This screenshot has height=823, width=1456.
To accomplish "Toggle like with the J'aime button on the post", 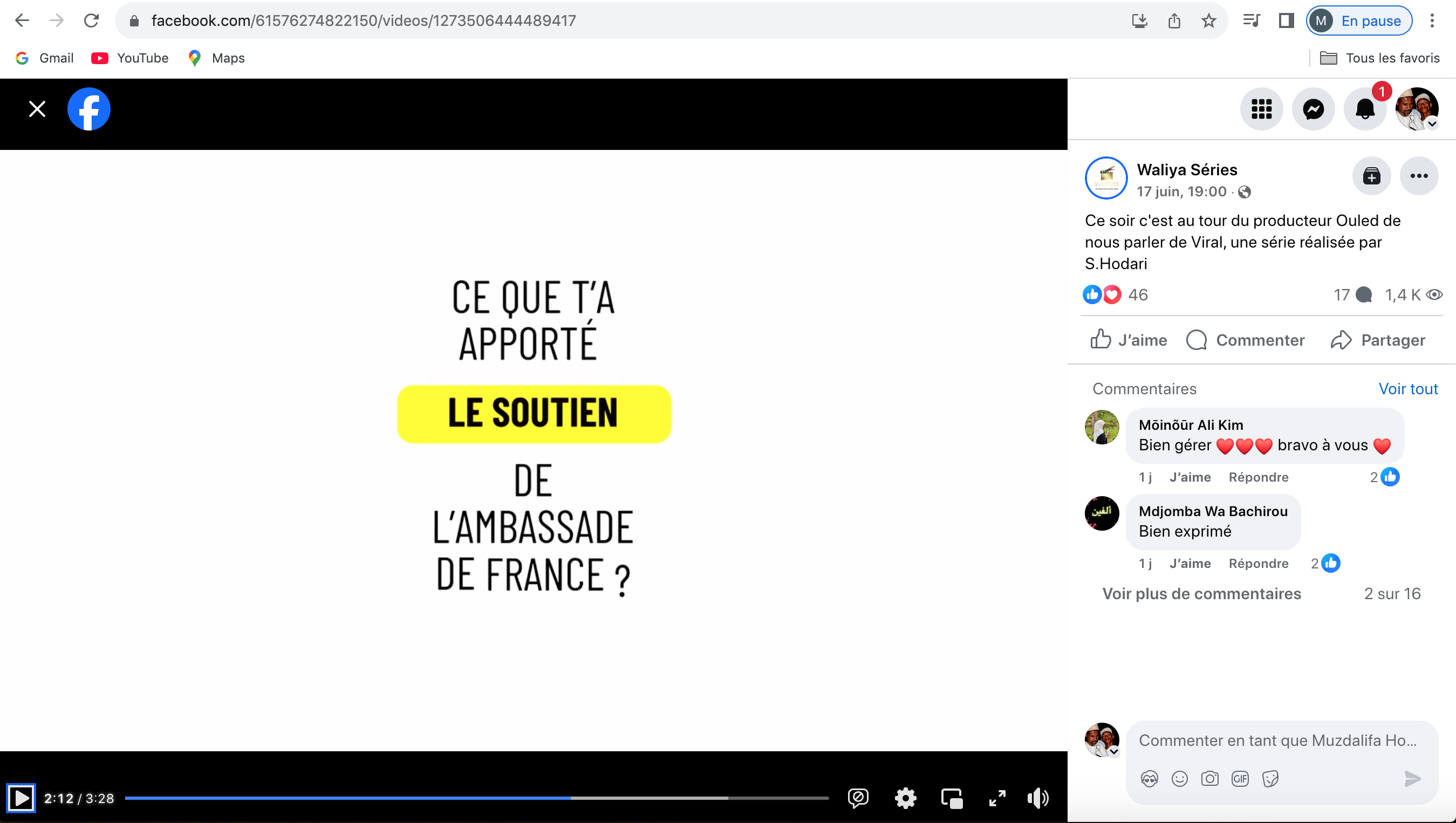I will tap(1129, 340).
